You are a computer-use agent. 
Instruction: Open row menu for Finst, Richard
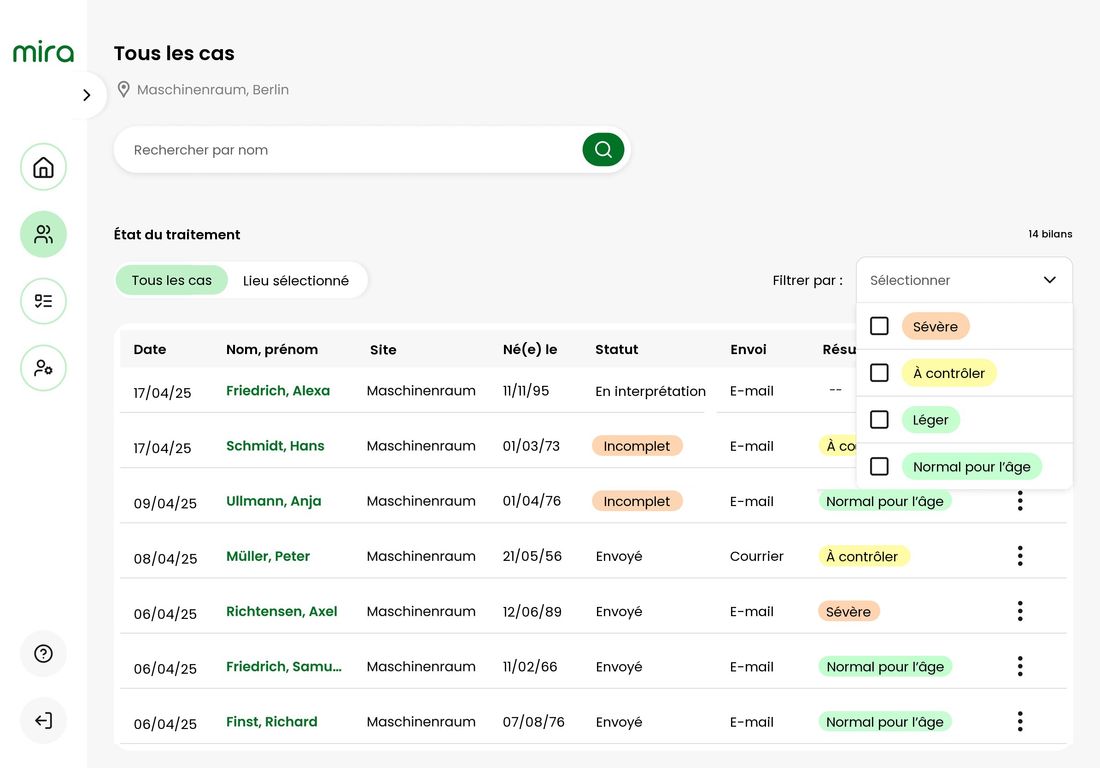(x=1020, y=721)
